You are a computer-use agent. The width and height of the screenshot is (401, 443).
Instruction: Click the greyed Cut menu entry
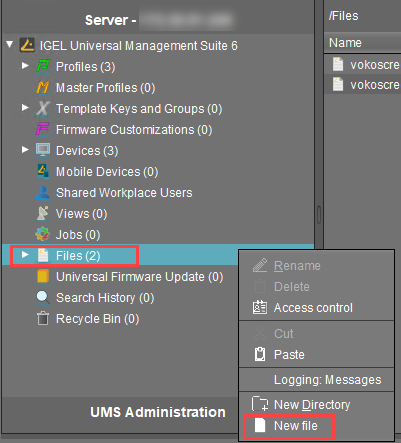tap(317, 333)
